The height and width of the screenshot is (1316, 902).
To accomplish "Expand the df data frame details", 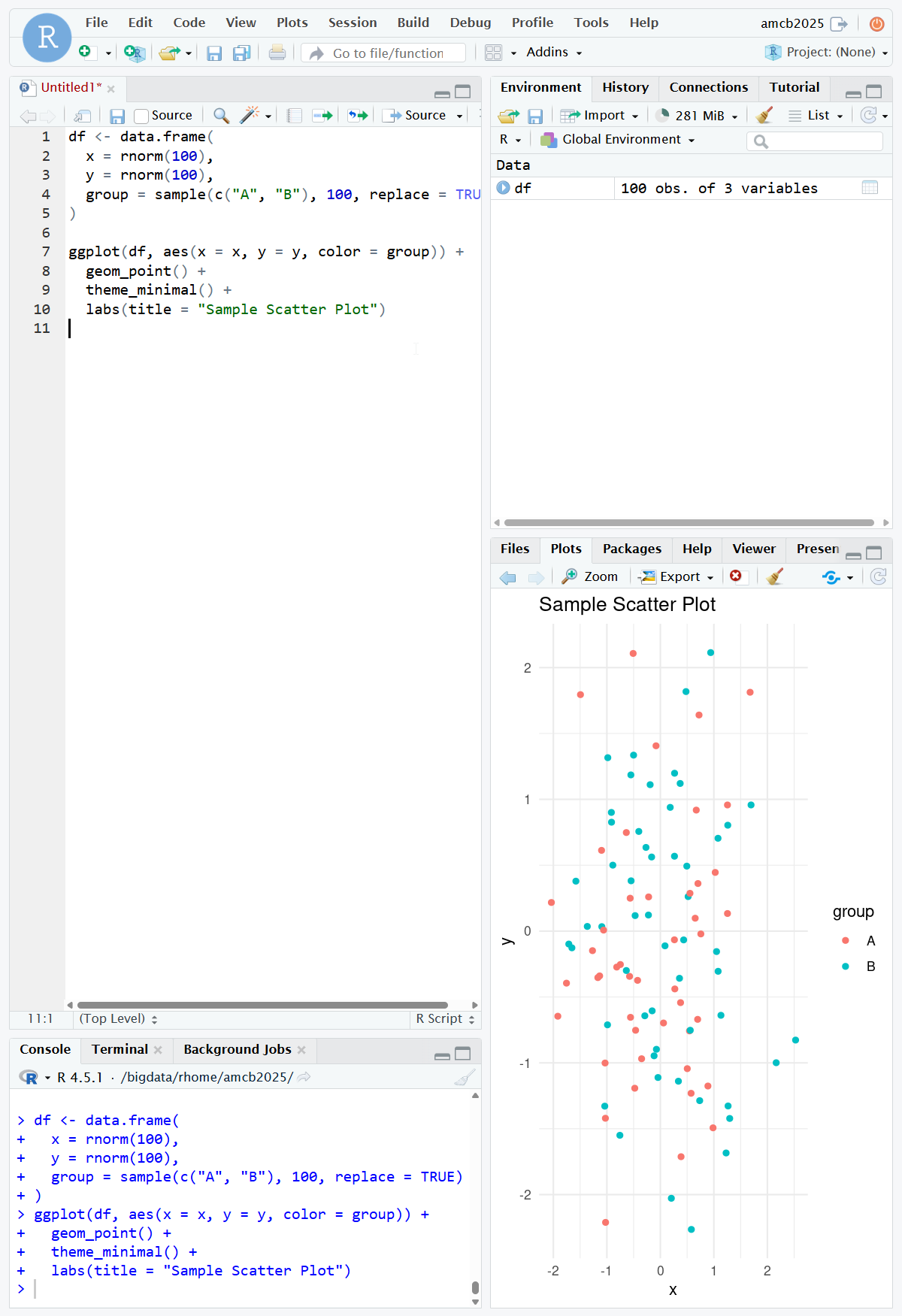I will (x=504, y=188).
